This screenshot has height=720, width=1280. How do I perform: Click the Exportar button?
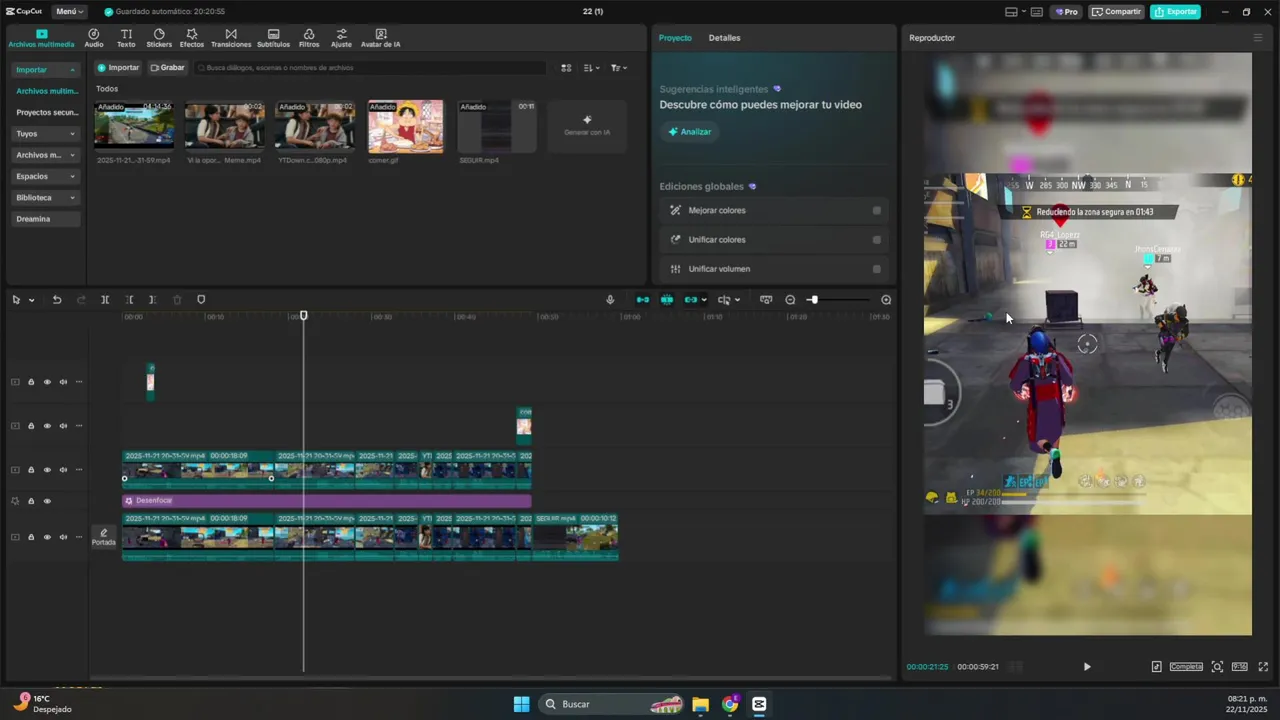point(1175,12)
